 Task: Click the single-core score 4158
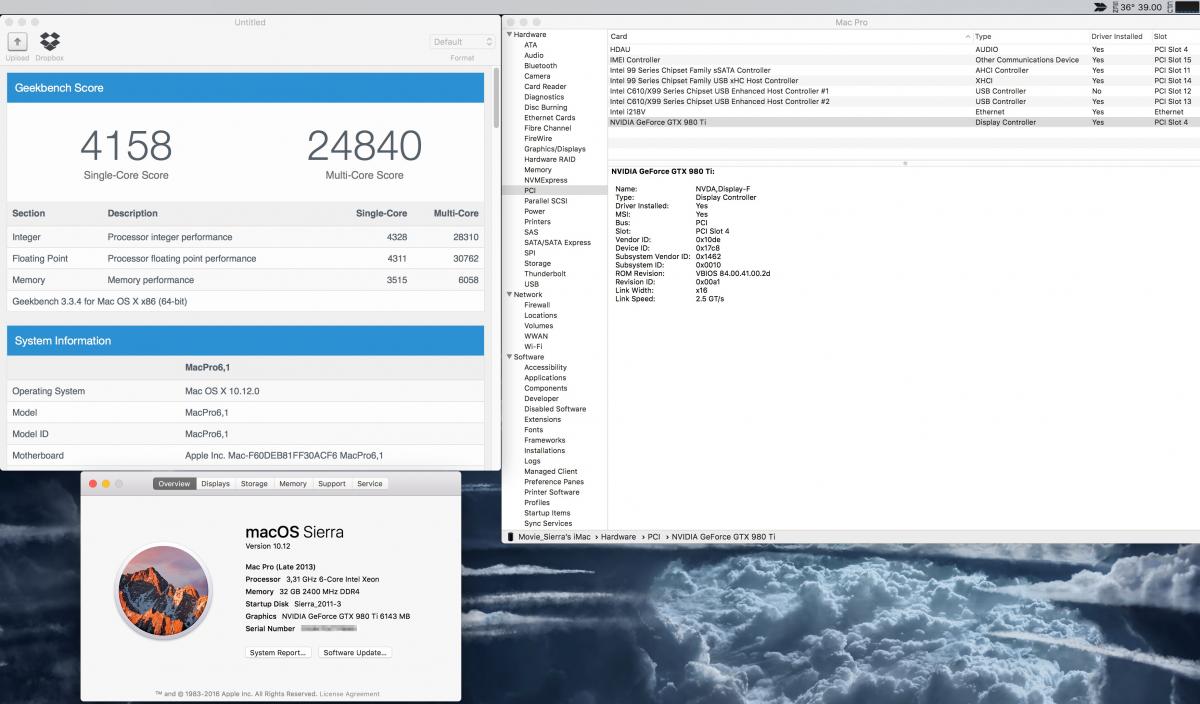126,146
